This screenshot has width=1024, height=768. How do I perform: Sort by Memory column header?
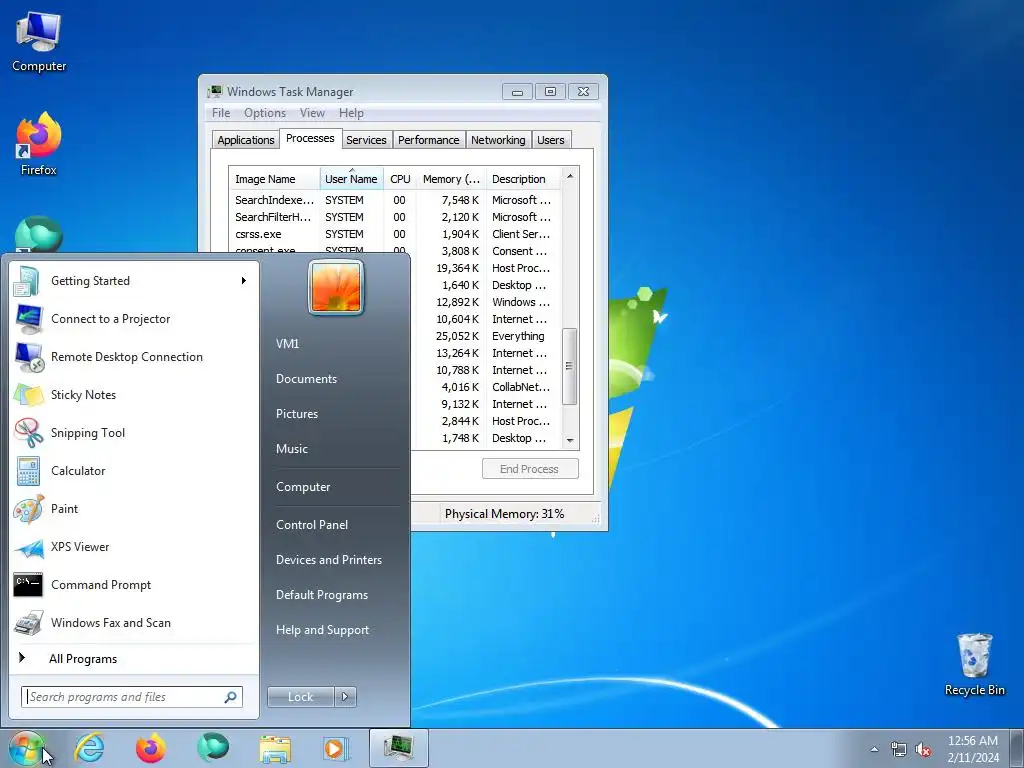[x=451, y=179]
